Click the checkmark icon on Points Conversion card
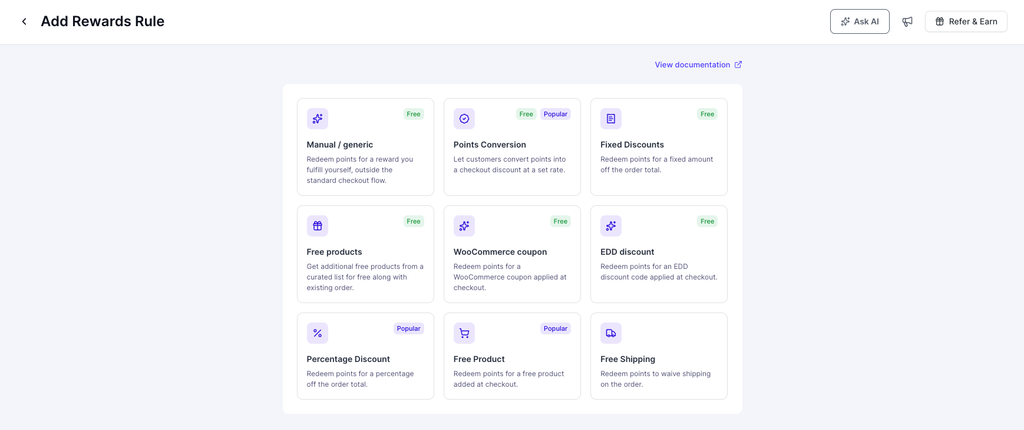This screenshot has height=430, width=1024. (x=464, y=119)
